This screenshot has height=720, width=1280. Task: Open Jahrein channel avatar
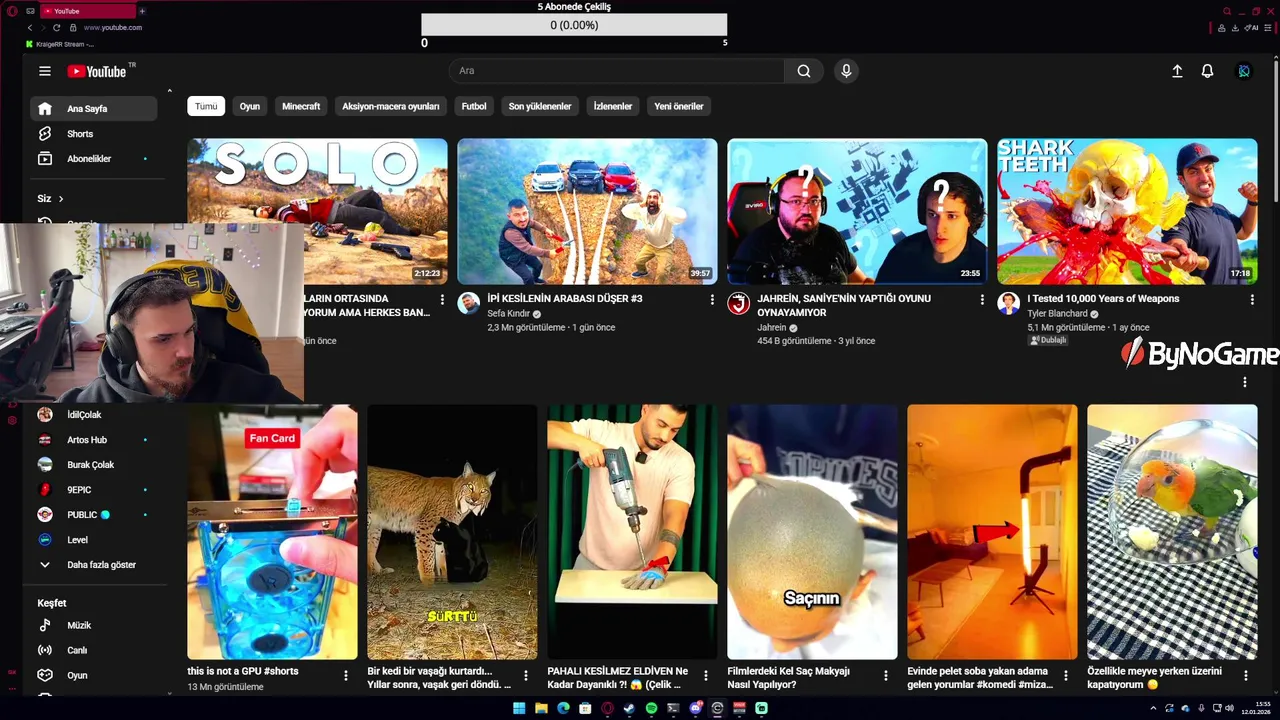[x=739, y=303]
